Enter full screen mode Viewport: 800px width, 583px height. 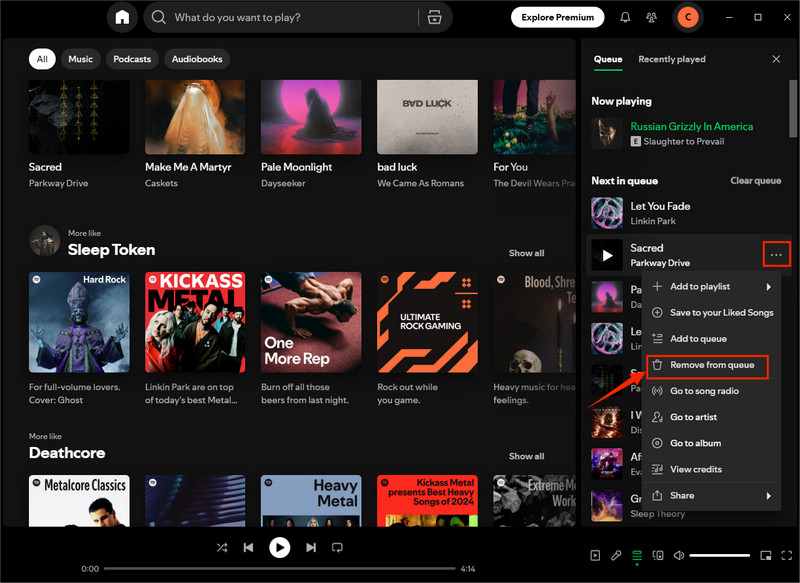tap(786, 555)
